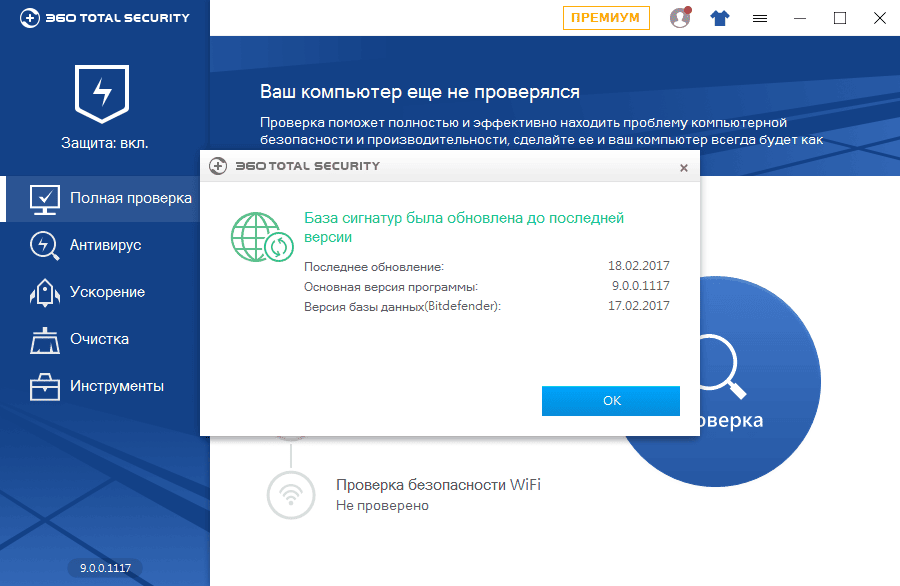Viewport: 900px width, 586px height.
Task: Open the hamburger main menu
Action: 760,19
